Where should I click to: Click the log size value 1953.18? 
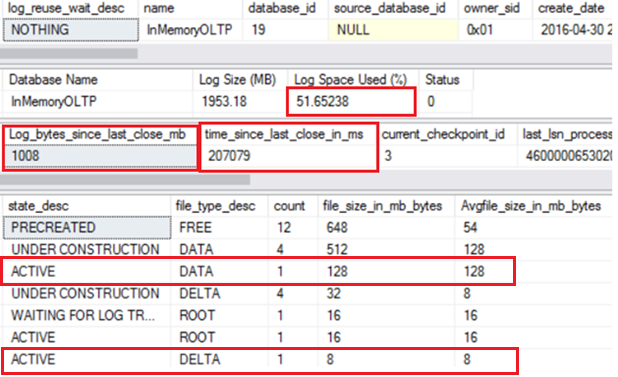(224, 102)
